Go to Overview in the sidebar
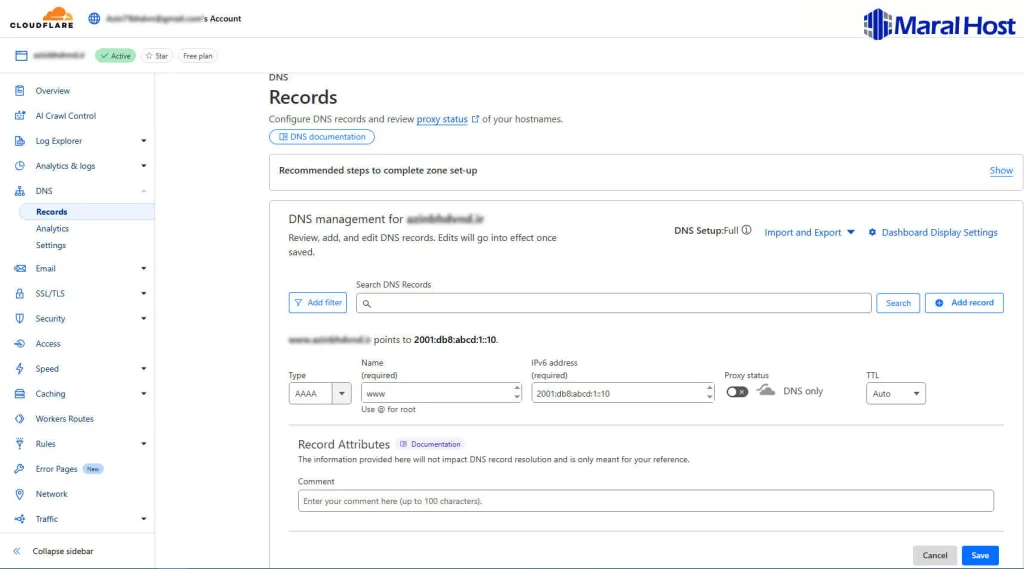Screen dimensions: 1024x569 52,91
